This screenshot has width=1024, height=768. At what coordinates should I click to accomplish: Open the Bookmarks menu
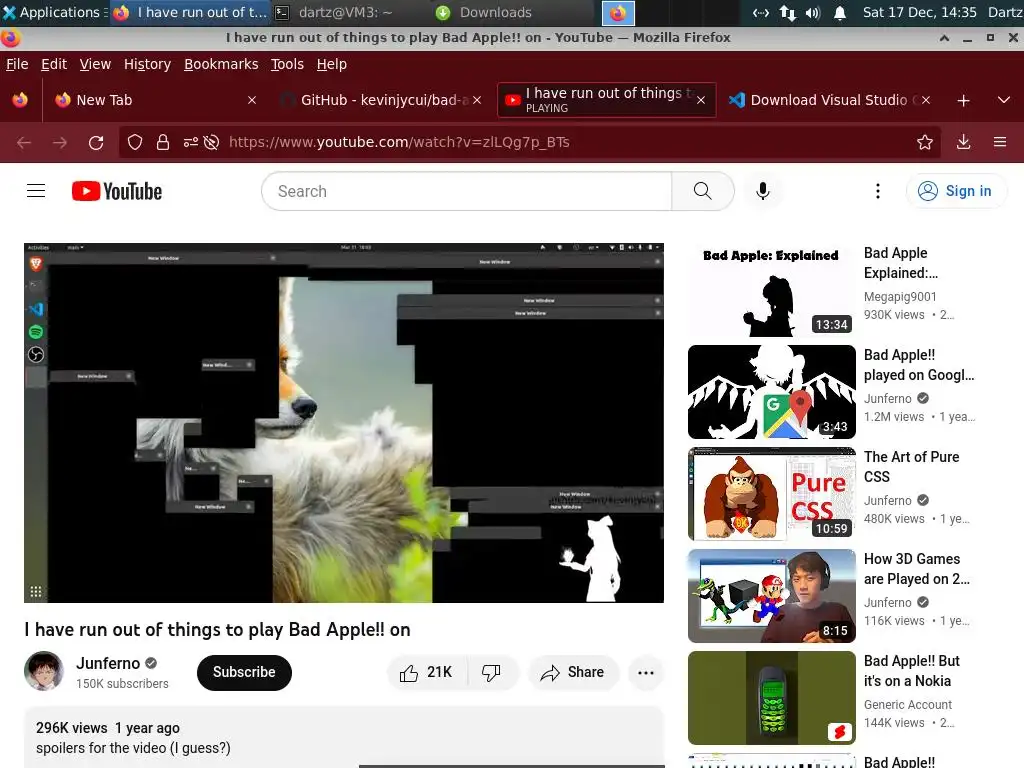(x=221, y=64)
